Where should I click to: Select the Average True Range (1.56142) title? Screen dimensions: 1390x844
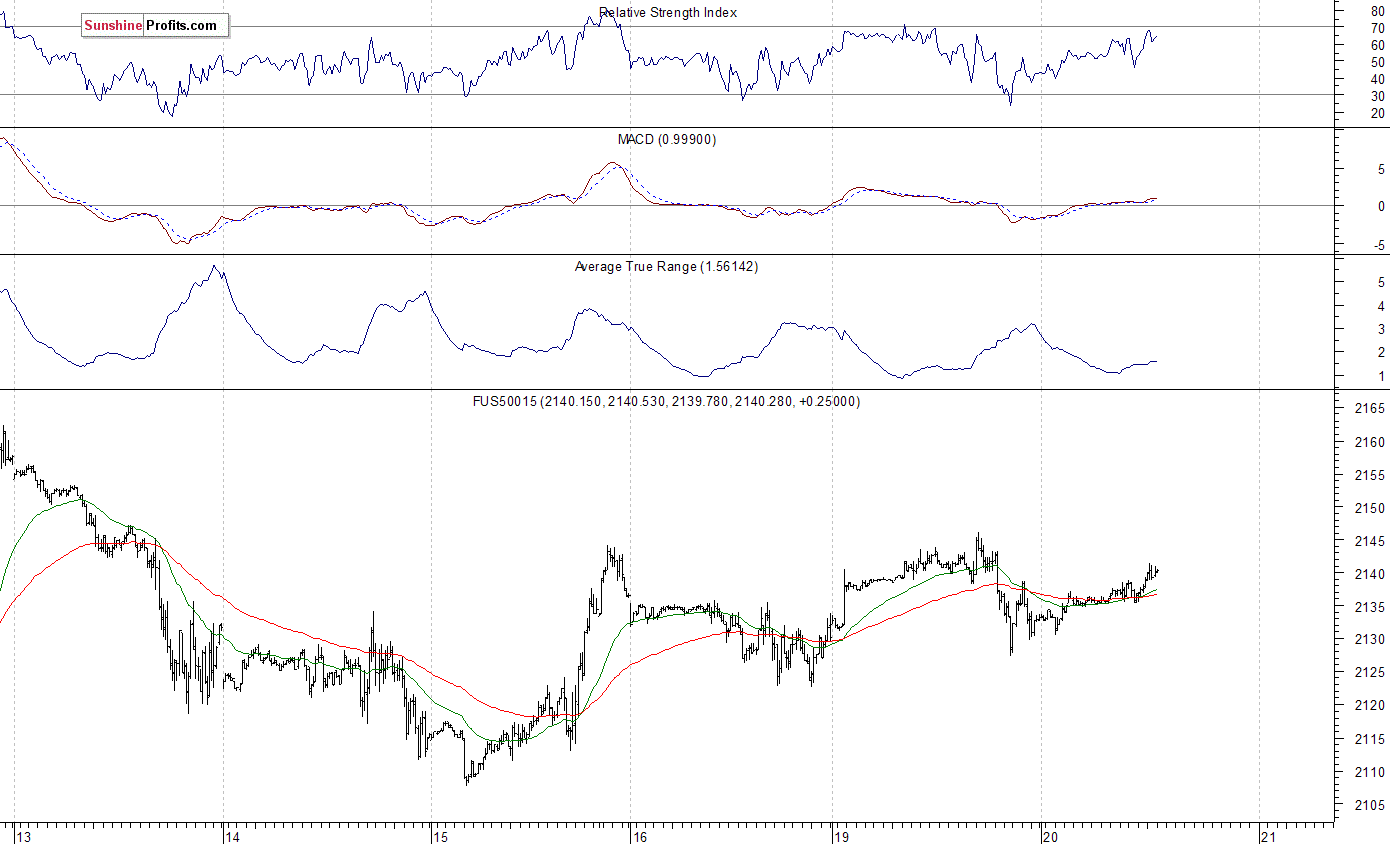(x=666, y=267)
